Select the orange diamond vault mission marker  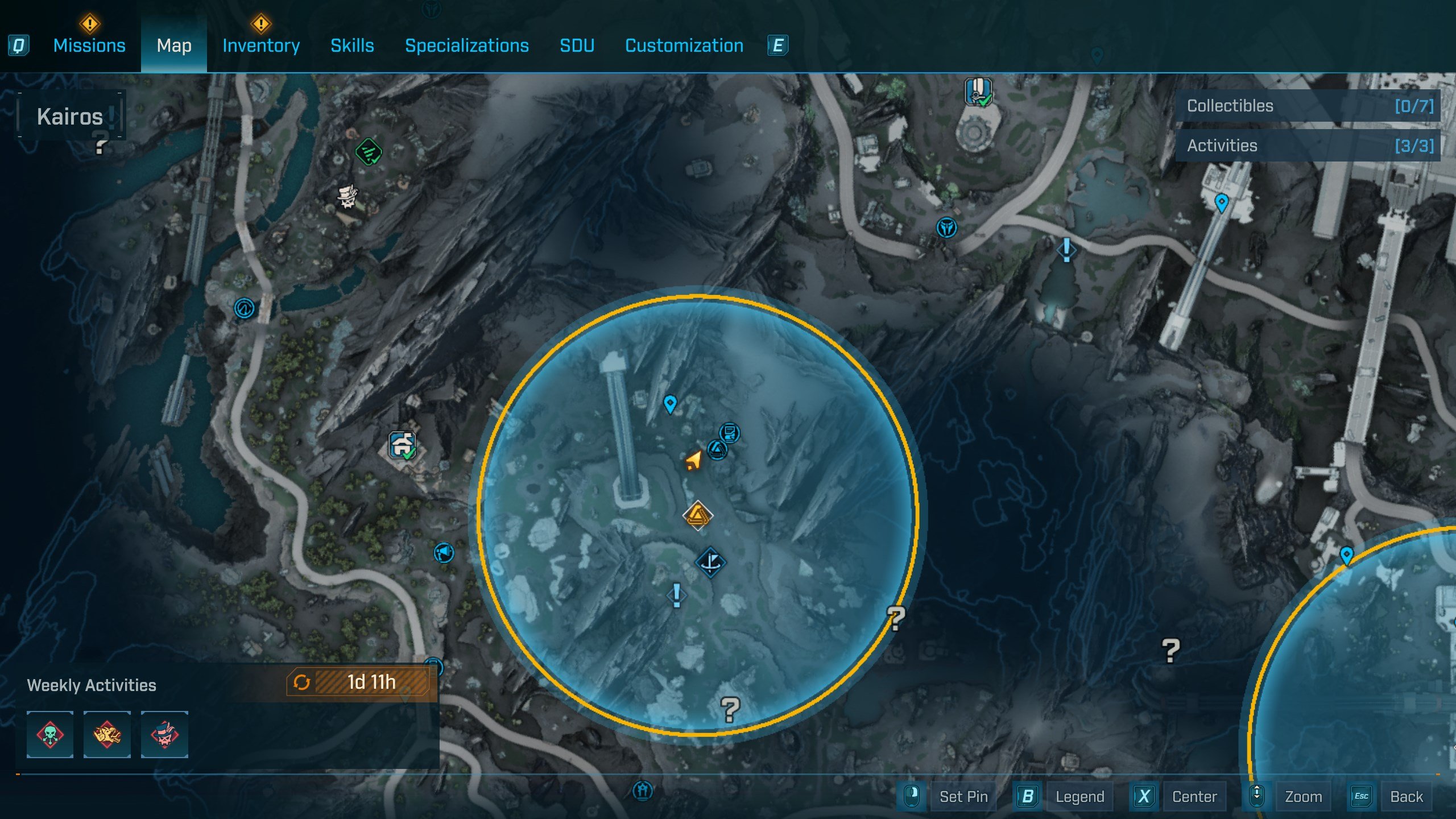(x=697, y=515)
